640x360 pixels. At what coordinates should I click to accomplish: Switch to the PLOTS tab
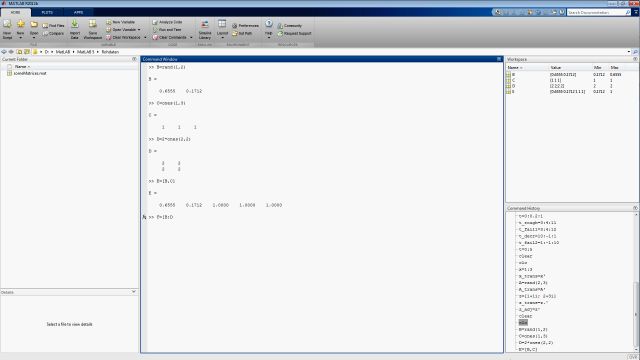pos(47,12)
